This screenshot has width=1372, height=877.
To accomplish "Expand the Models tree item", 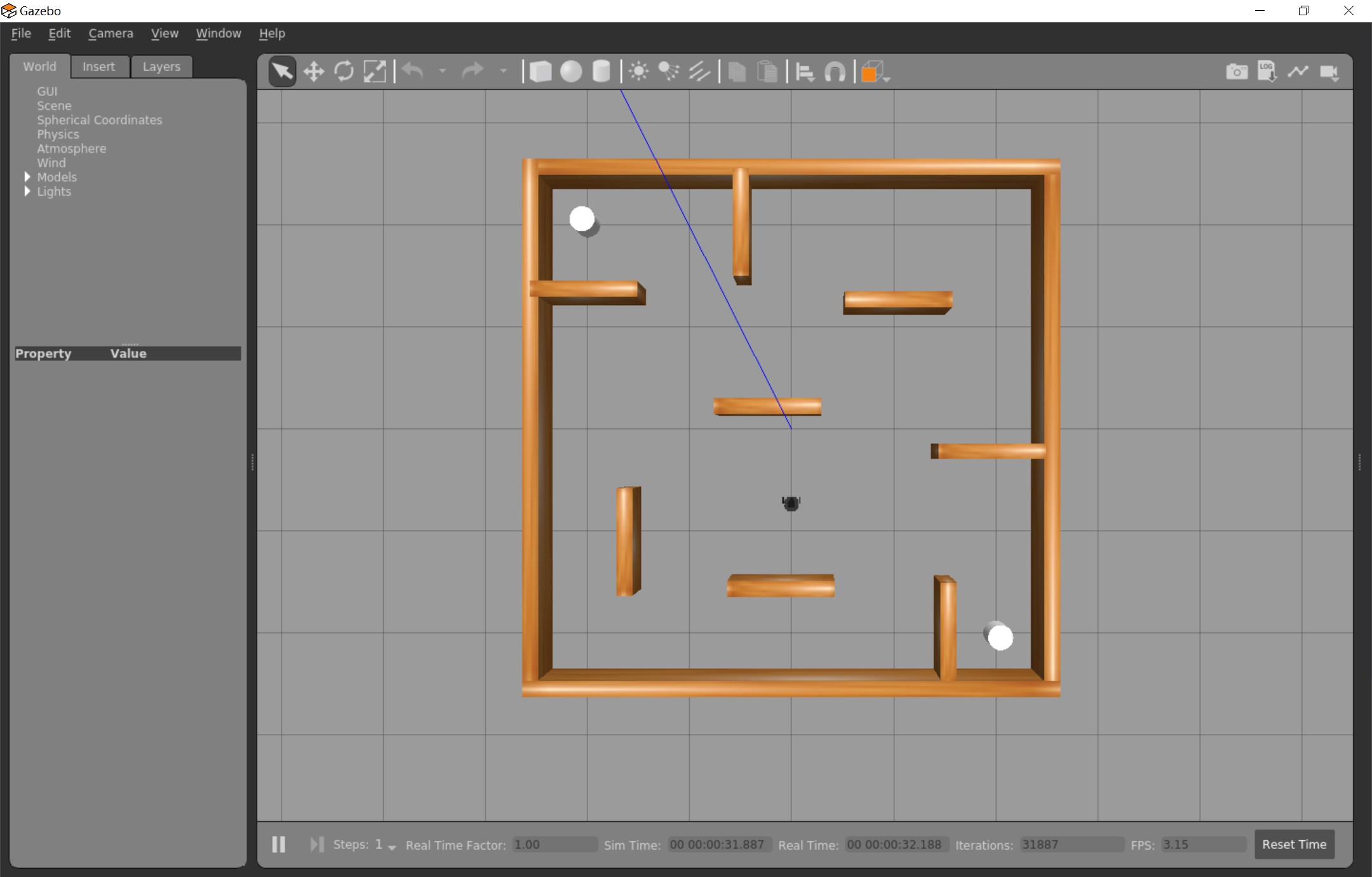I will tap(27, 177).
